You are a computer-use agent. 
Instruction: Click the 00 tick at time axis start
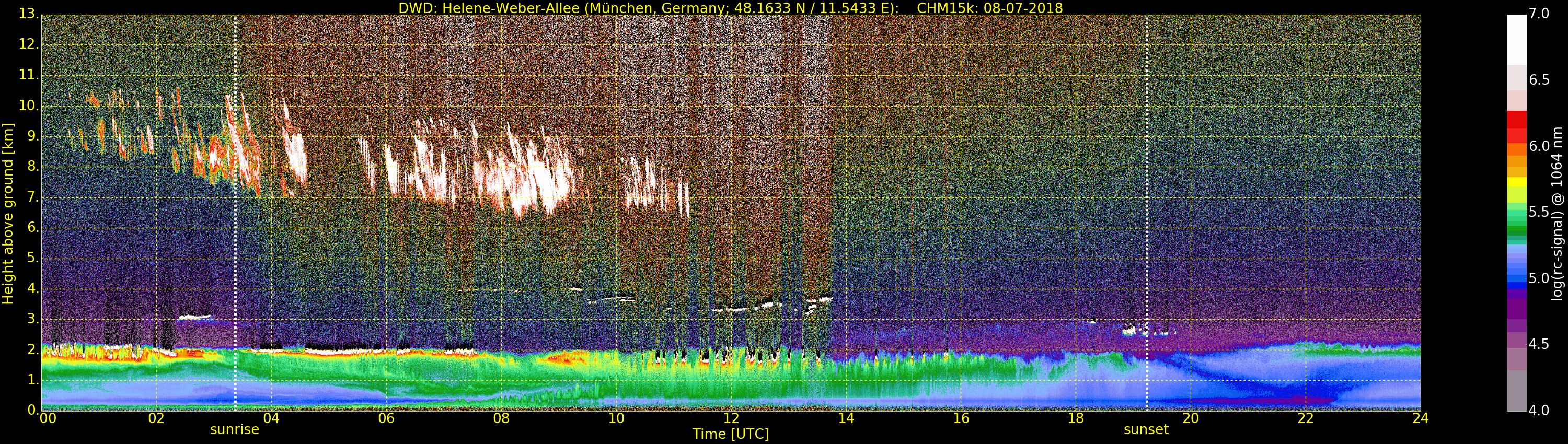coord(48,418)
